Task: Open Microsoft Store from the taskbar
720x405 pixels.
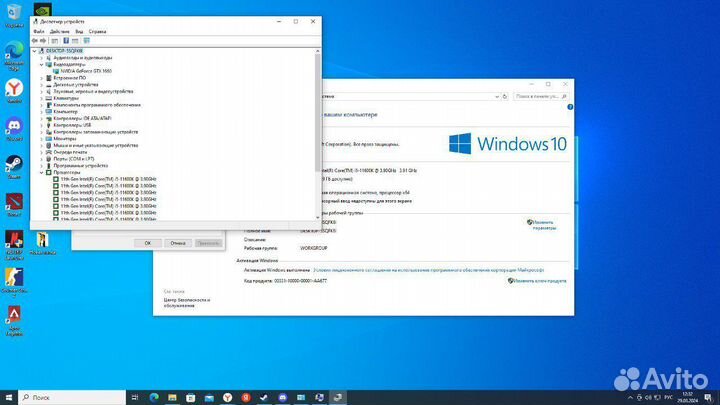Action: coord(191,398)
